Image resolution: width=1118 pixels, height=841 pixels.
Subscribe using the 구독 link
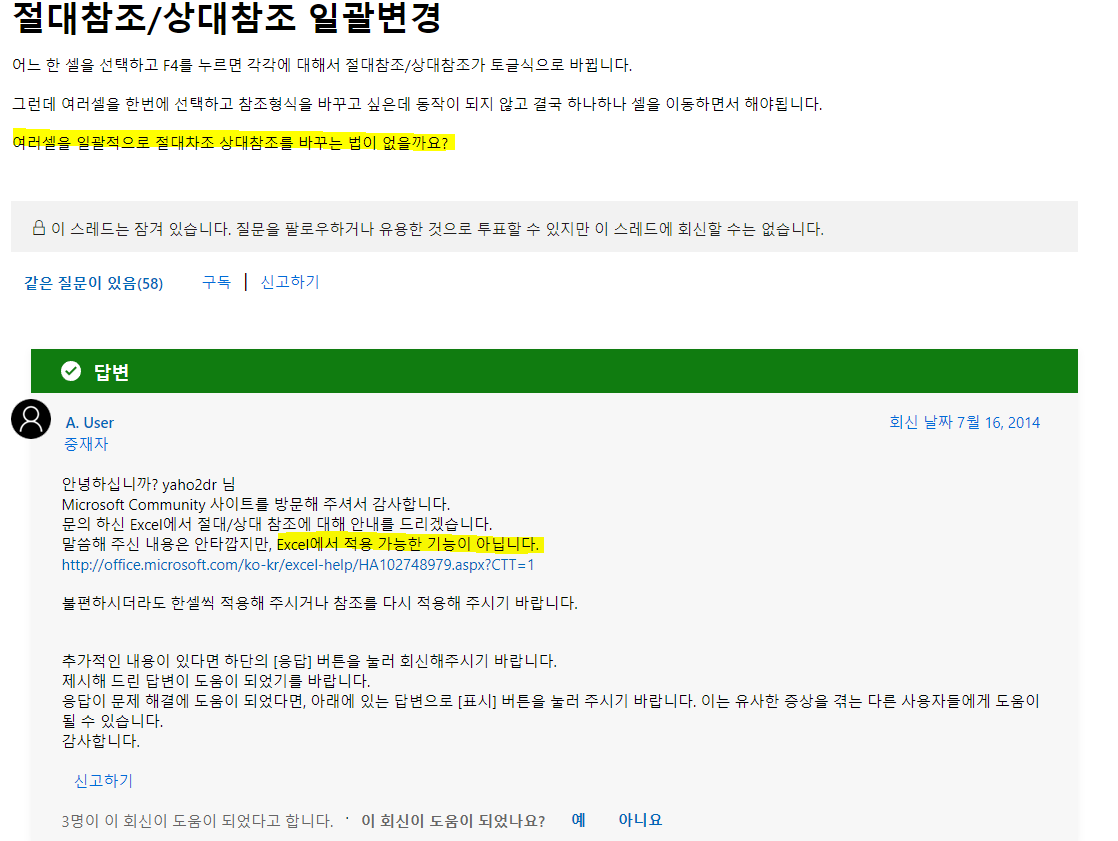(x=216, y=282)
